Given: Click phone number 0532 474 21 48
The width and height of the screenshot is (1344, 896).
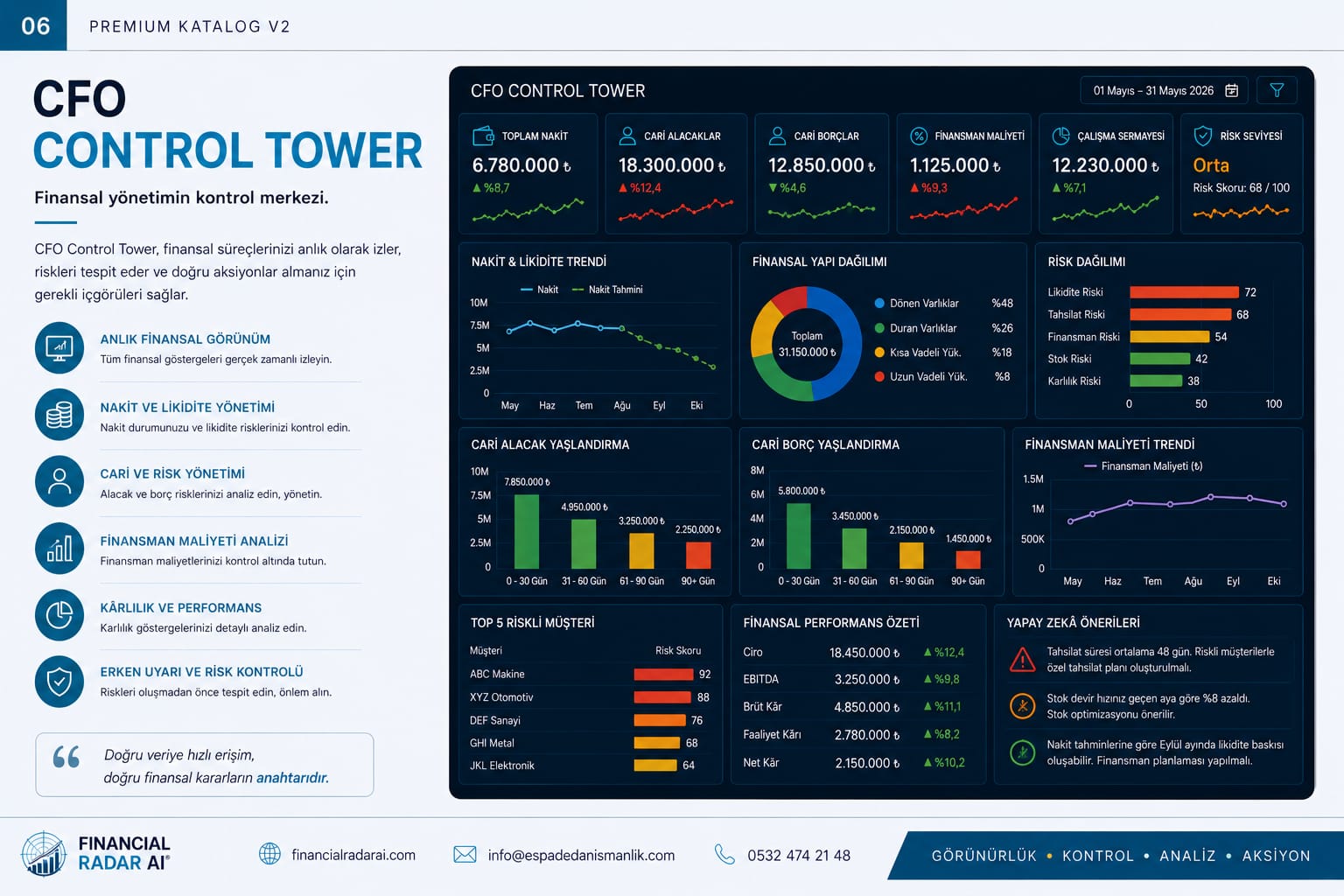Looking at the screenshot, I should [x=799, y=855].
